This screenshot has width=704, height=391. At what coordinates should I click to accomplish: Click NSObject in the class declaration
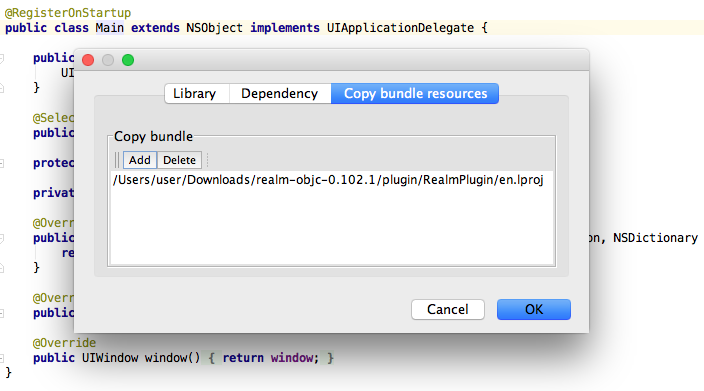[214, 28]
